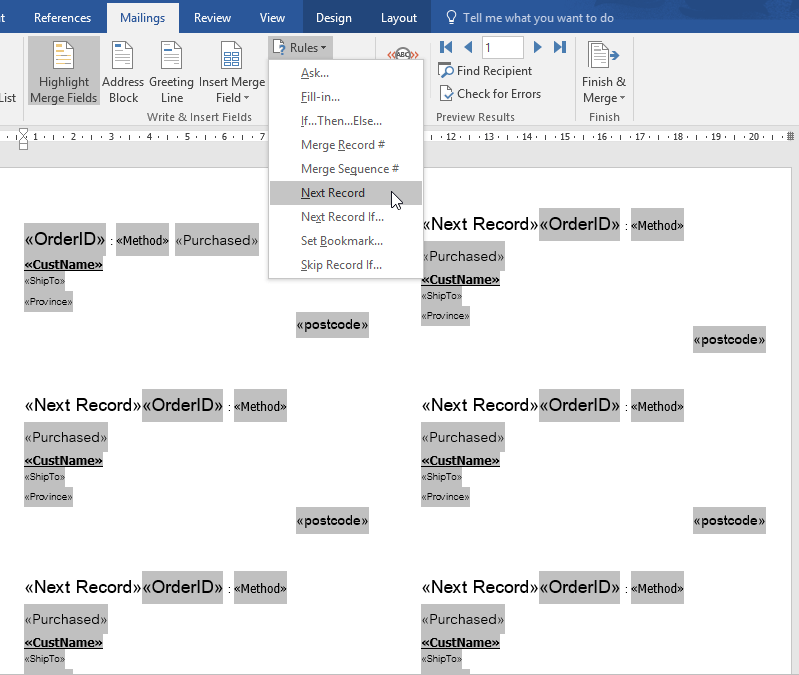Image resolution: width=799 pixels, height=675 pixels.
Task: Select the Mailings tab
Action: (143, 18)
